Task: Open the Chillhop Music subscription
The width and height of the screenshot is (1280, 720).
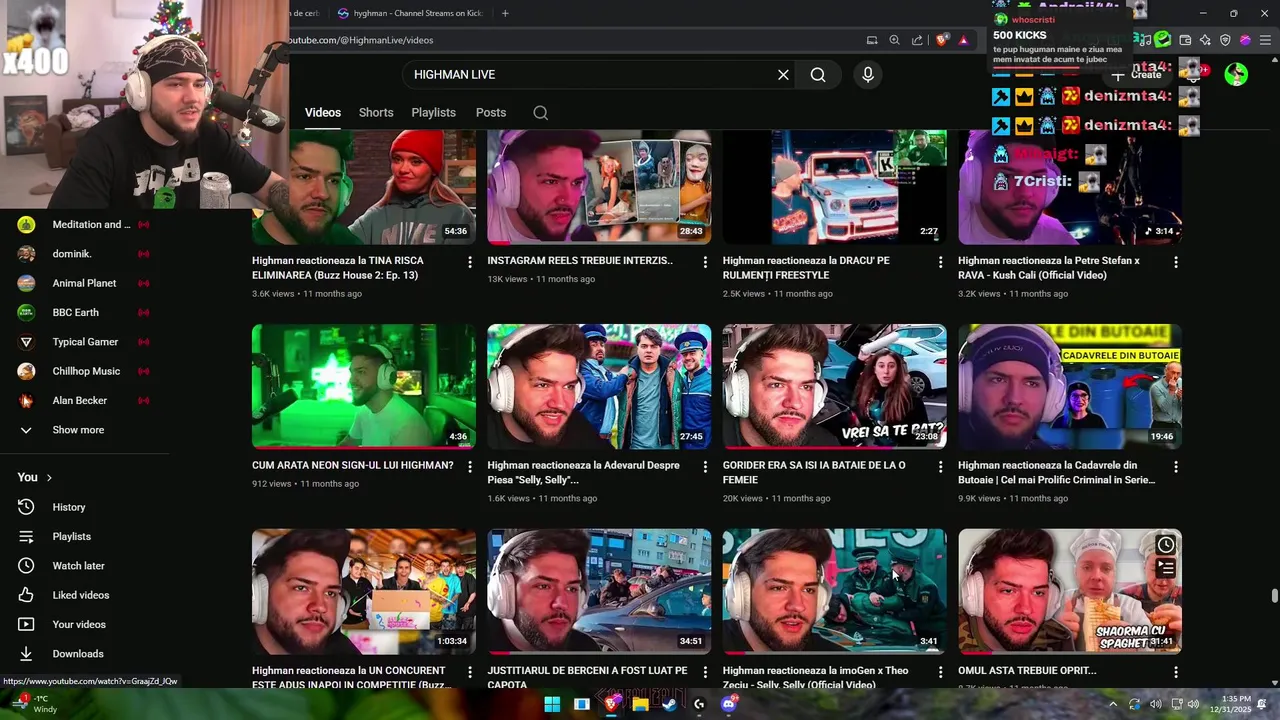Action: [x=85, y=371]
